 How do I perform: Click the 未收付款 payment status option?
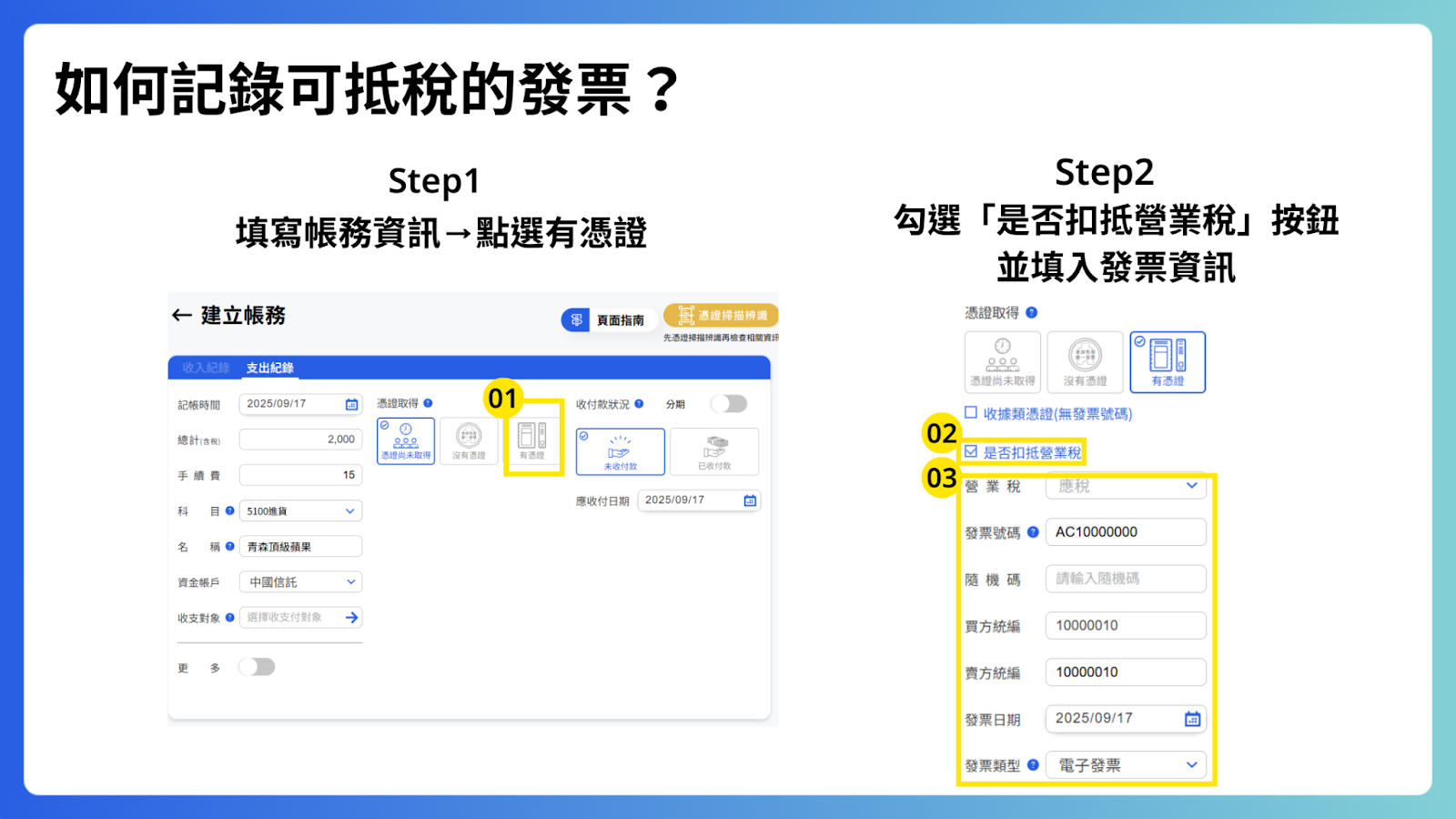tap(622, 451)
